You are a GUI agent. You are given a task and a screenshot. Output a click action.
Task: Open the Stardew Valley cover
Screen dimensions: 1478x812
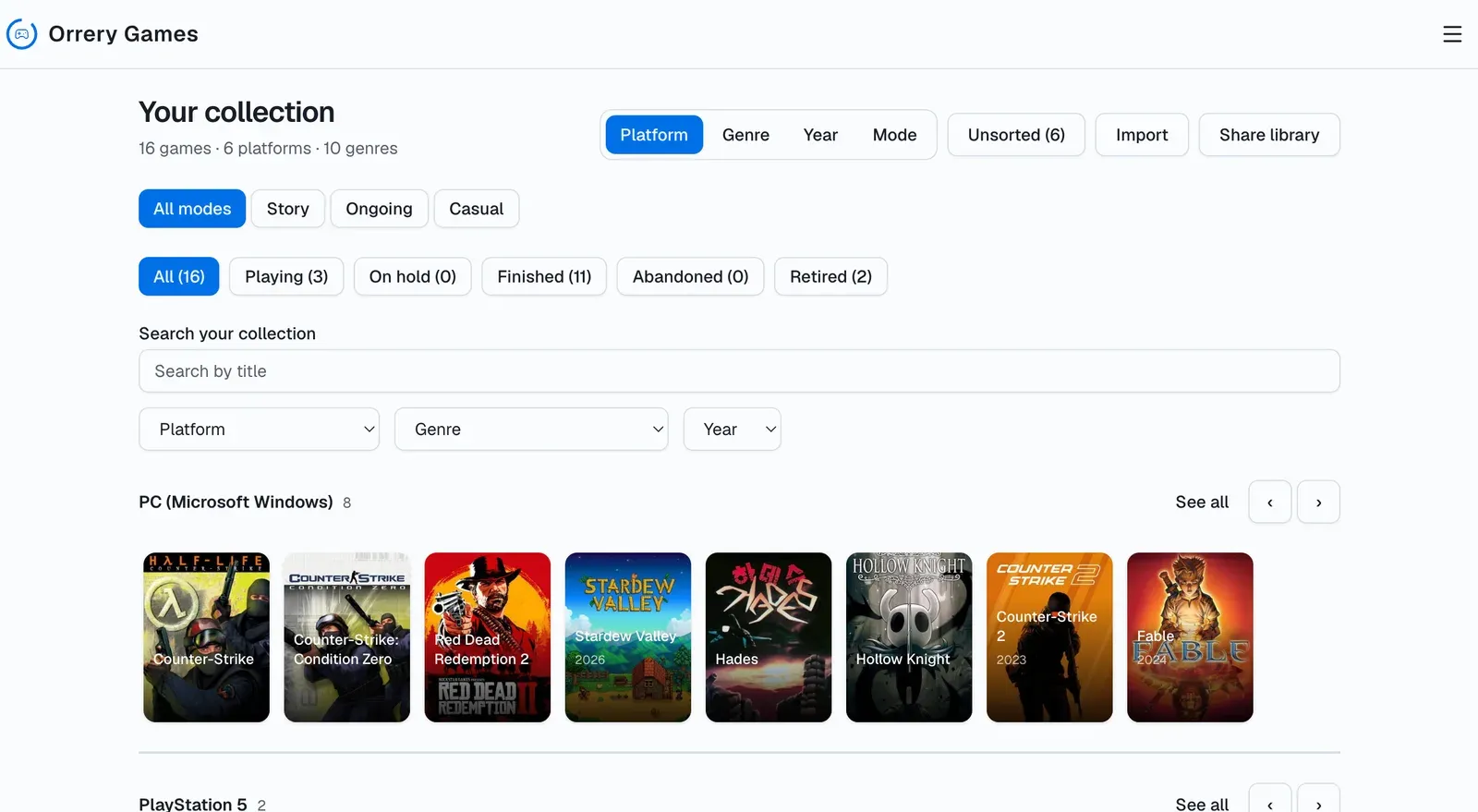(627, 637)
